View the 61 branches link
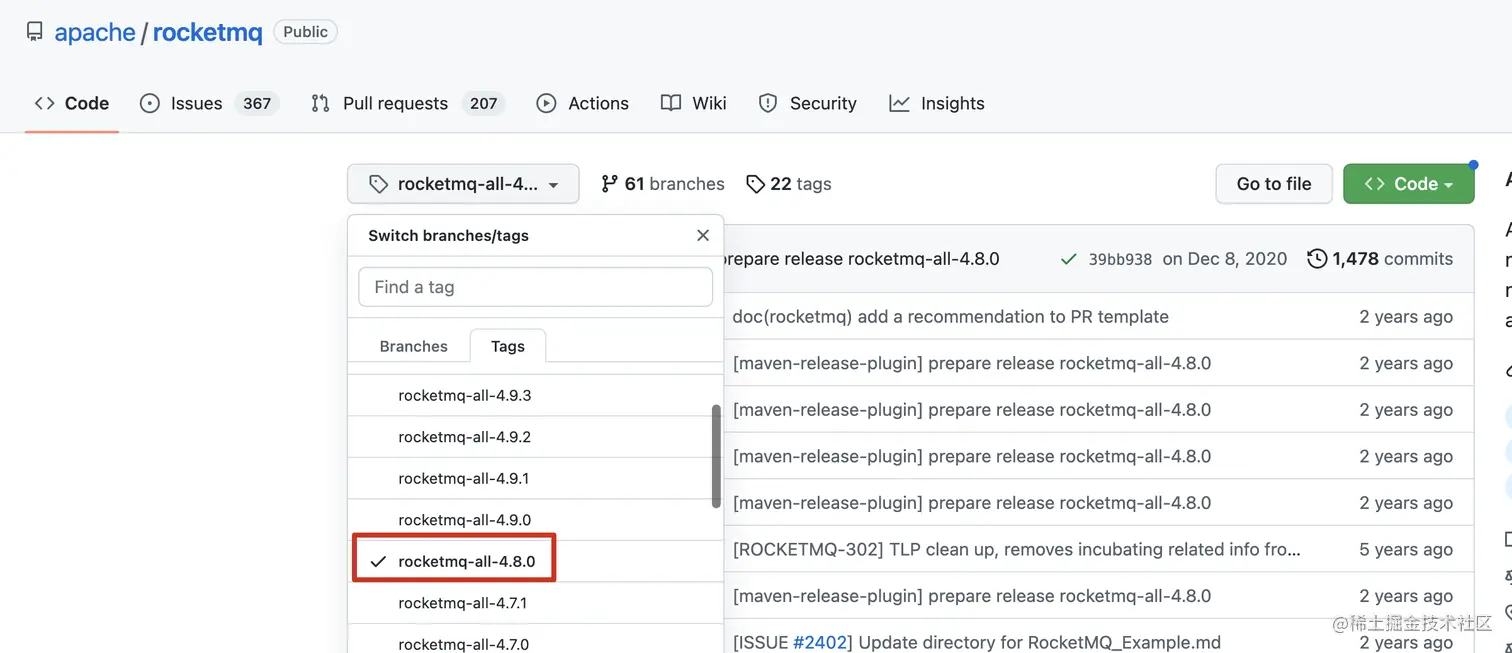This screenshot has width=1512, height=653. 663,184
